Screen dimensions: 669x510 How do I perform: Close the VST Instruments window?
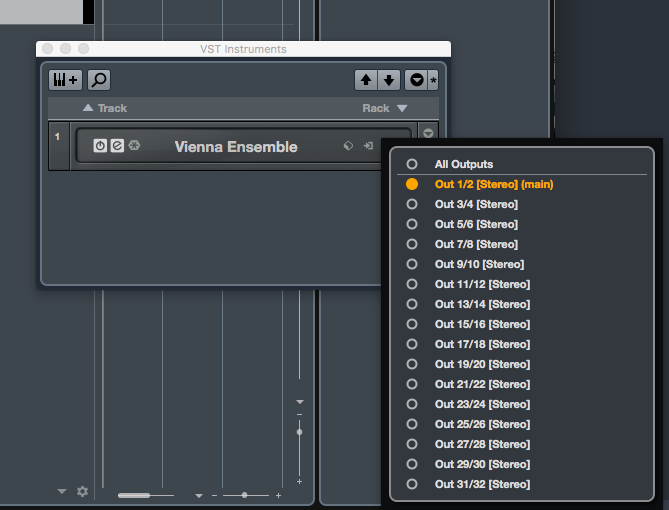[x=48, y=49]
